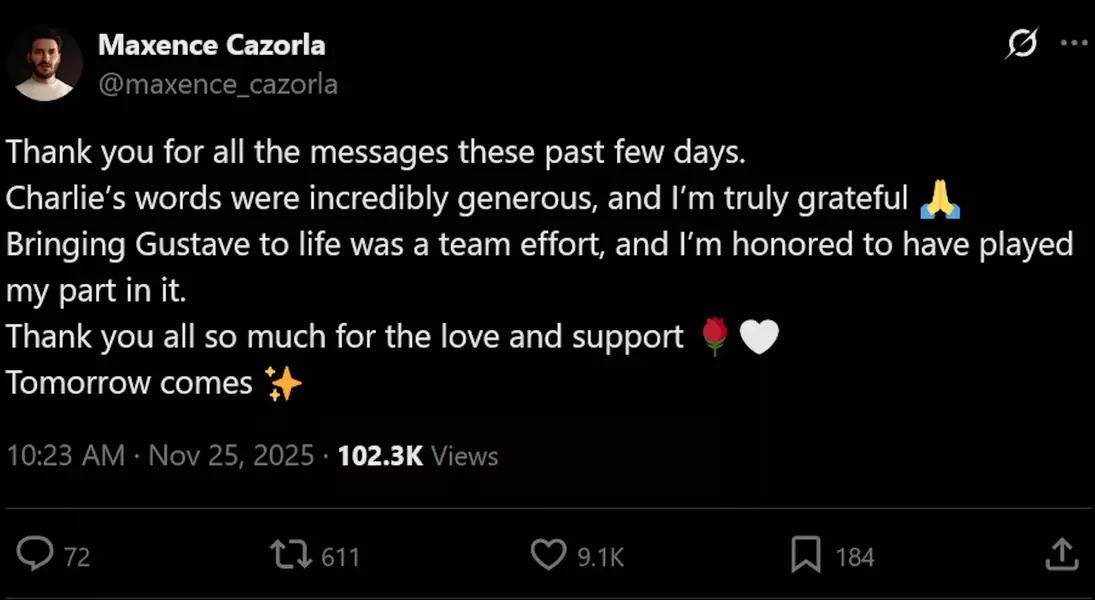Image resolution: width=1095 pixels, height=600 pixels.
Task: View the 102.3K Views analytics
Action: [x=418, y=456]
